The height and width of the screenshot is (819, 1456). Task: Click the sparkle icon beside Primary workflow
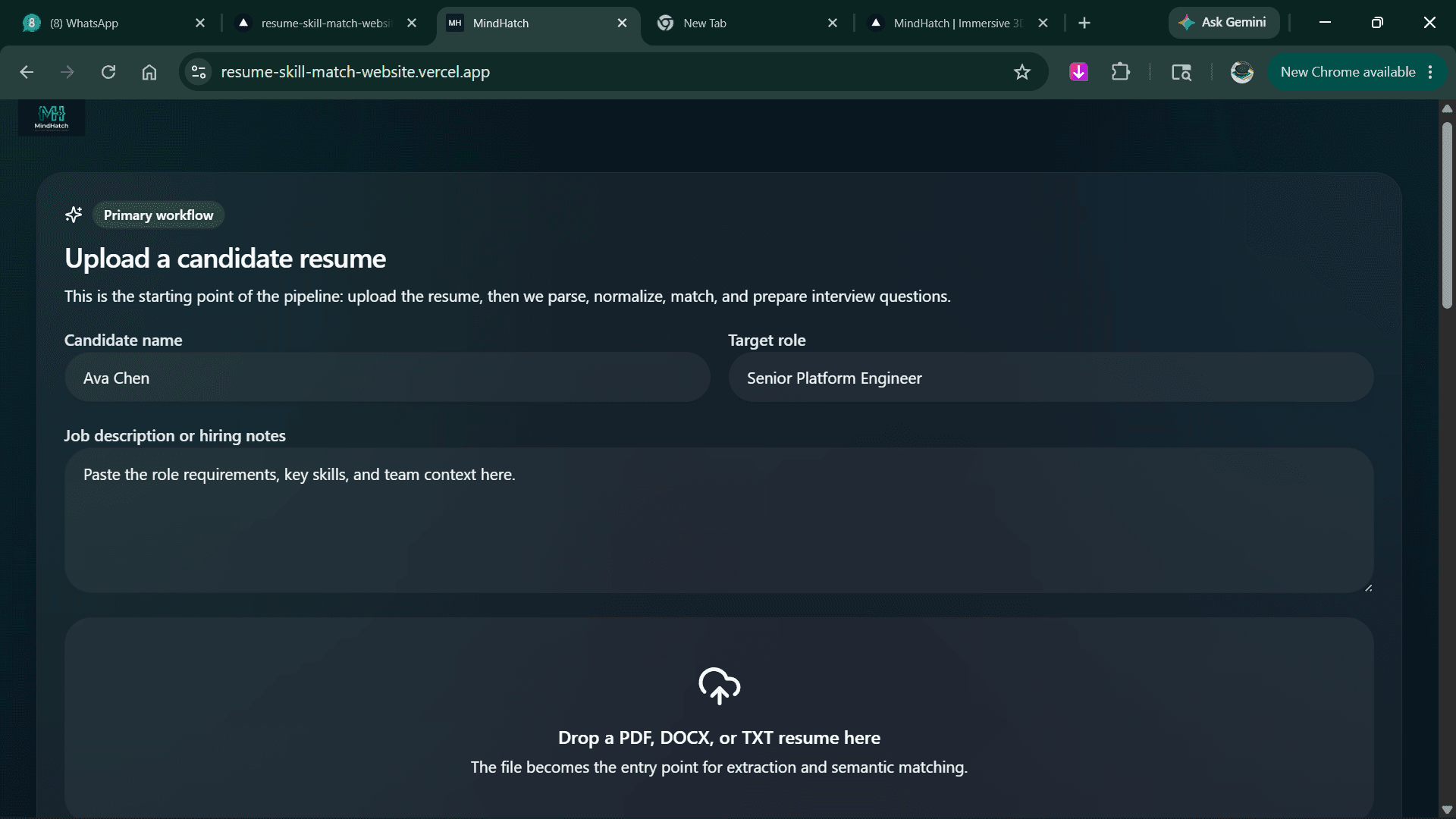(74, 215)
